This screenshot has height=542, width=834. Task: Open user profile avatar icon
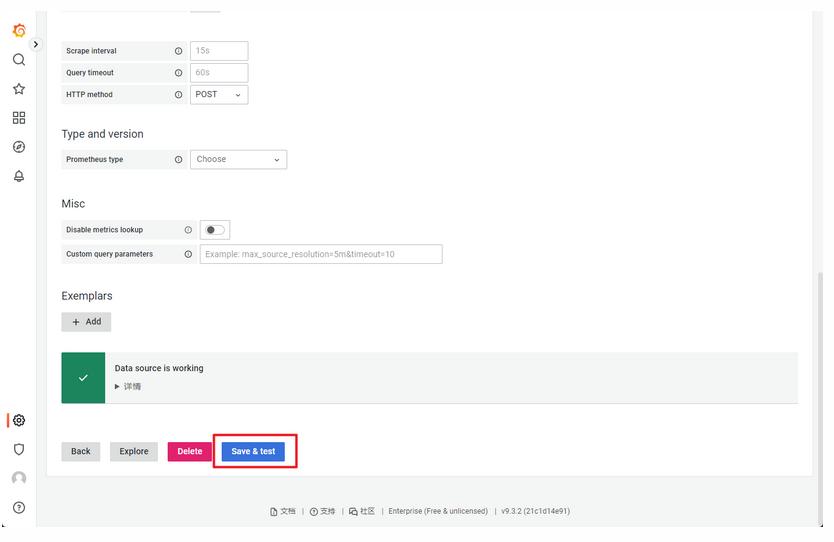click(x=19, y=478)
